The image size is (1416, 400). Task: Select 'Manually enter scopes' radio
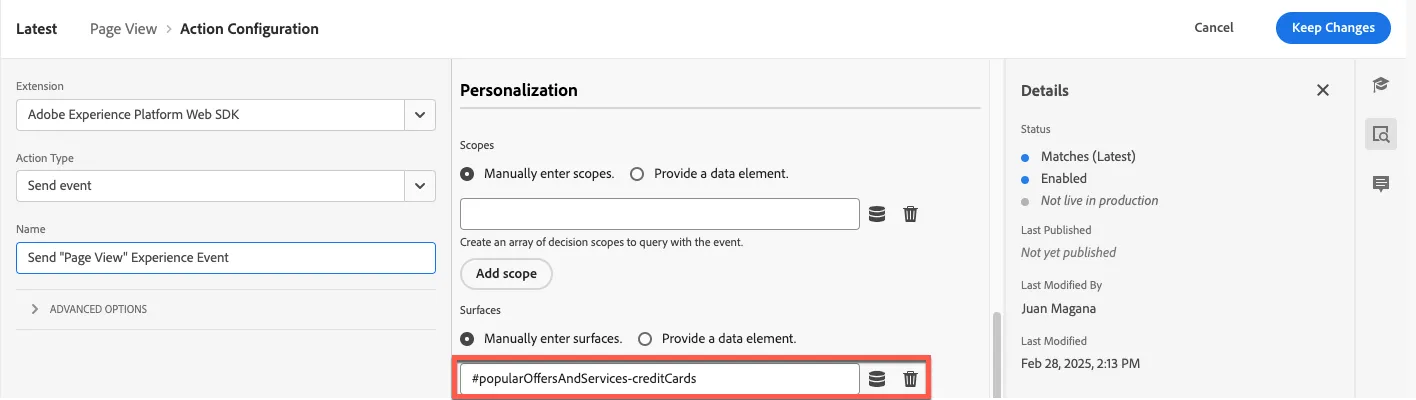point(467,173)
